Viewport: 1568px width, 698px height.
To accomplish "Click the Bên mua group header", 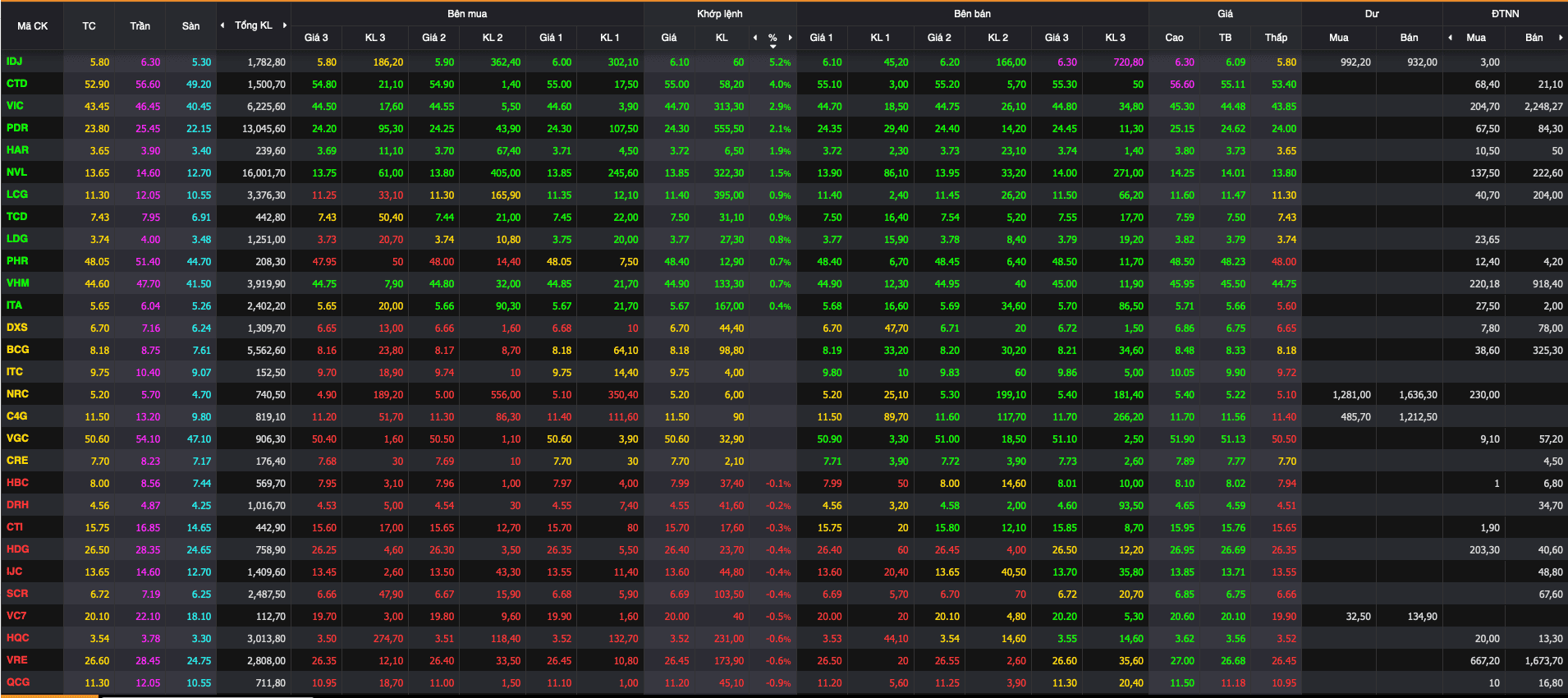I will pos(467,14).
